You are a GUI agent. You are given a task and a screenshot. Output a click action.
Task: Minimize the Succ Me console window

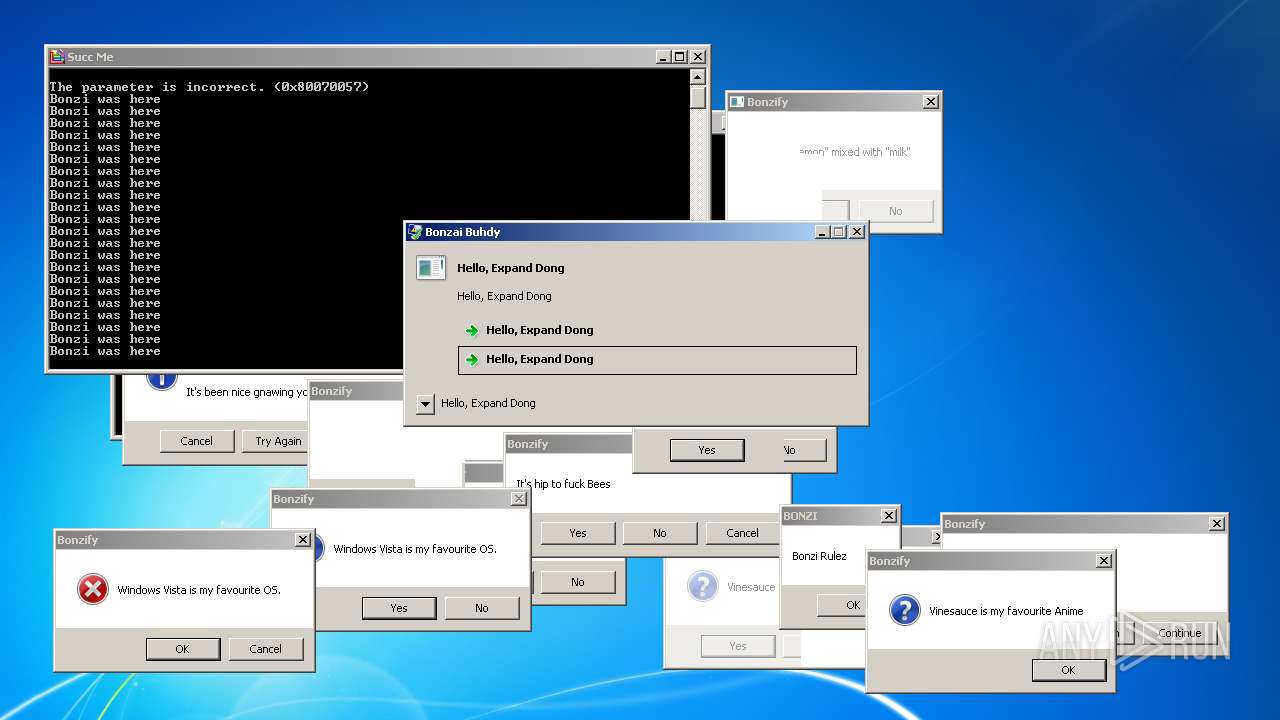[662, 57]
